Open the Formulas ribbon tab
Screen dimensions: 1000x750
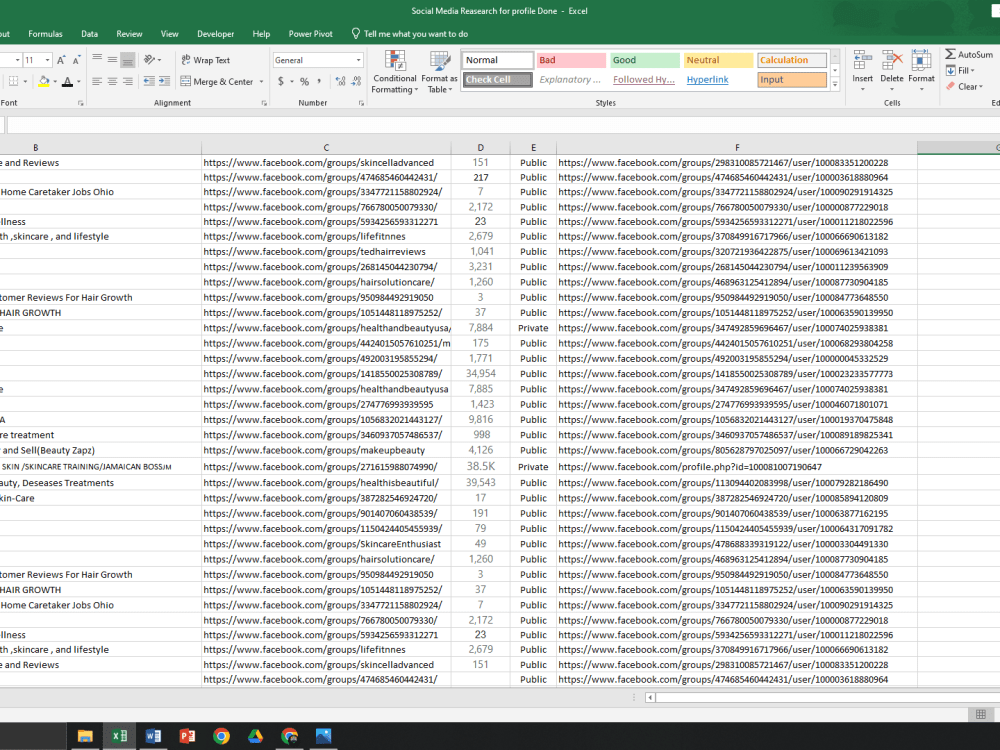point(45,34)
